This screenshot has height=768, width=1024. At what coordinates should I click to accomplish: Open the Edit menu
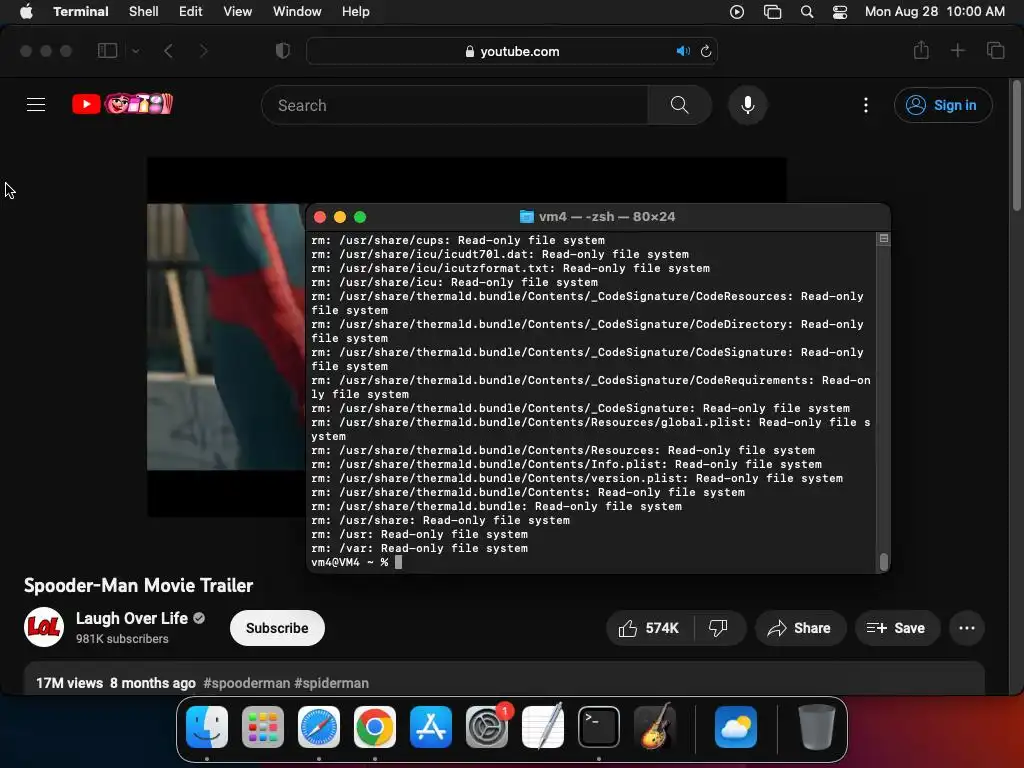(191, 12)
